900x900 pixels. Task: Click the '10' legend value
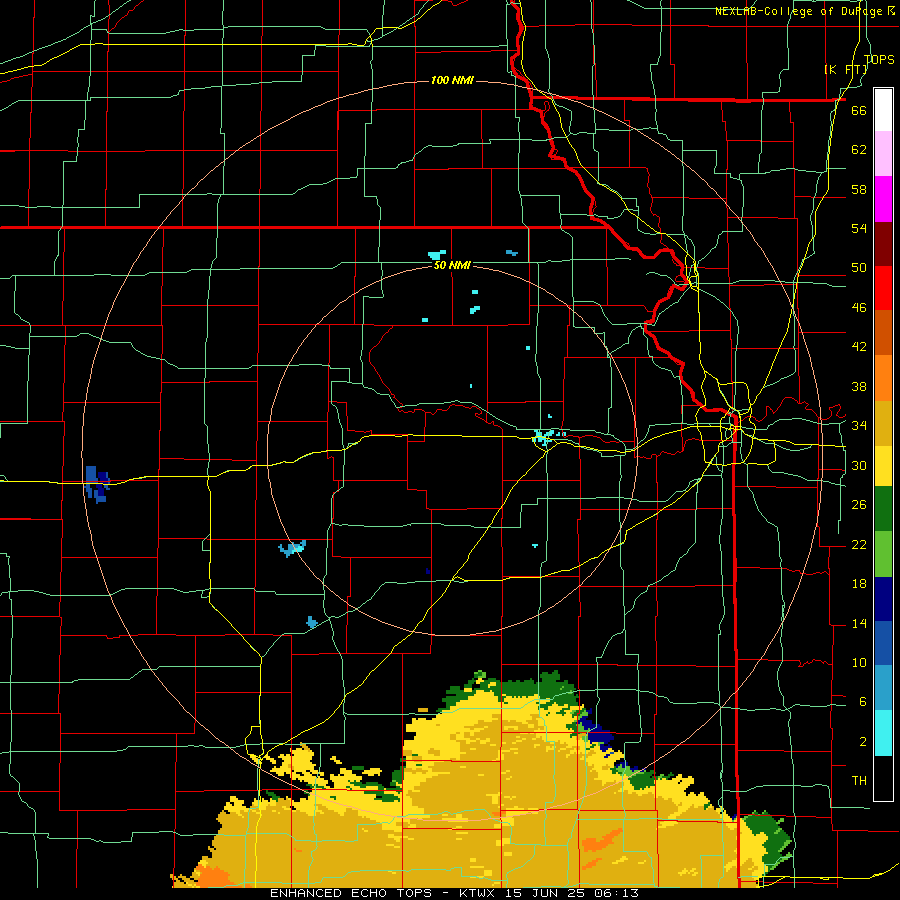(859, 662)
